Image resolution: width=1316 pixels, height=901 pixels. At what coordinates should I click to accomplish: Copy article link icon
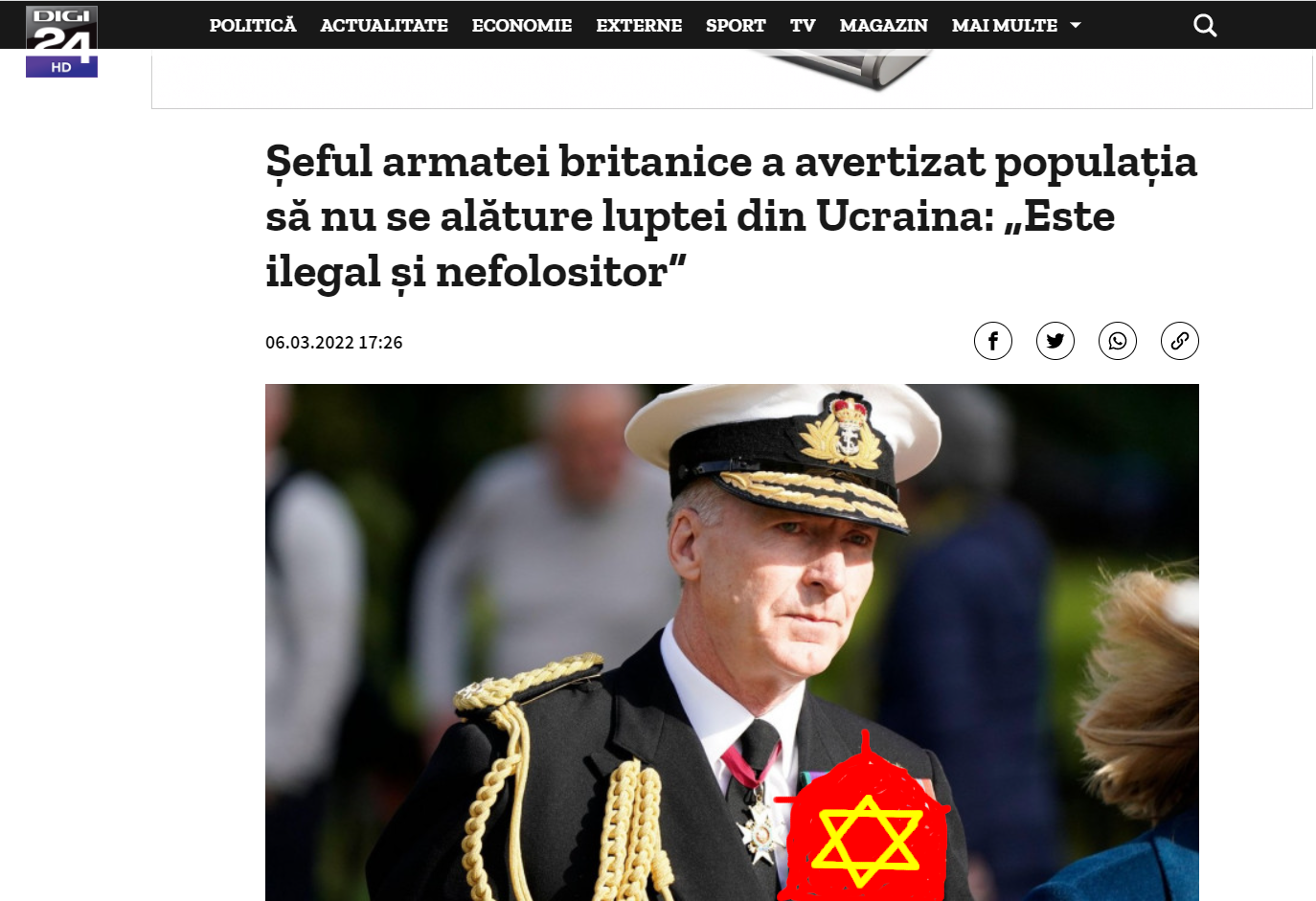[x=1180, y=341]
